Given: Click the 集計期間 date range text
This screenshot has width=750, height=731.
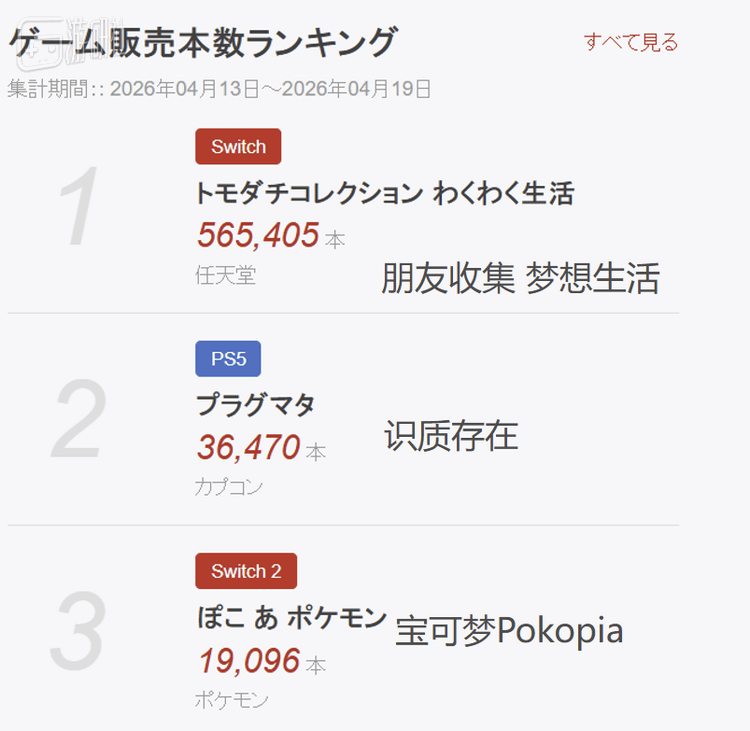Looking at the screenshot, I should [x=219, y=89].
